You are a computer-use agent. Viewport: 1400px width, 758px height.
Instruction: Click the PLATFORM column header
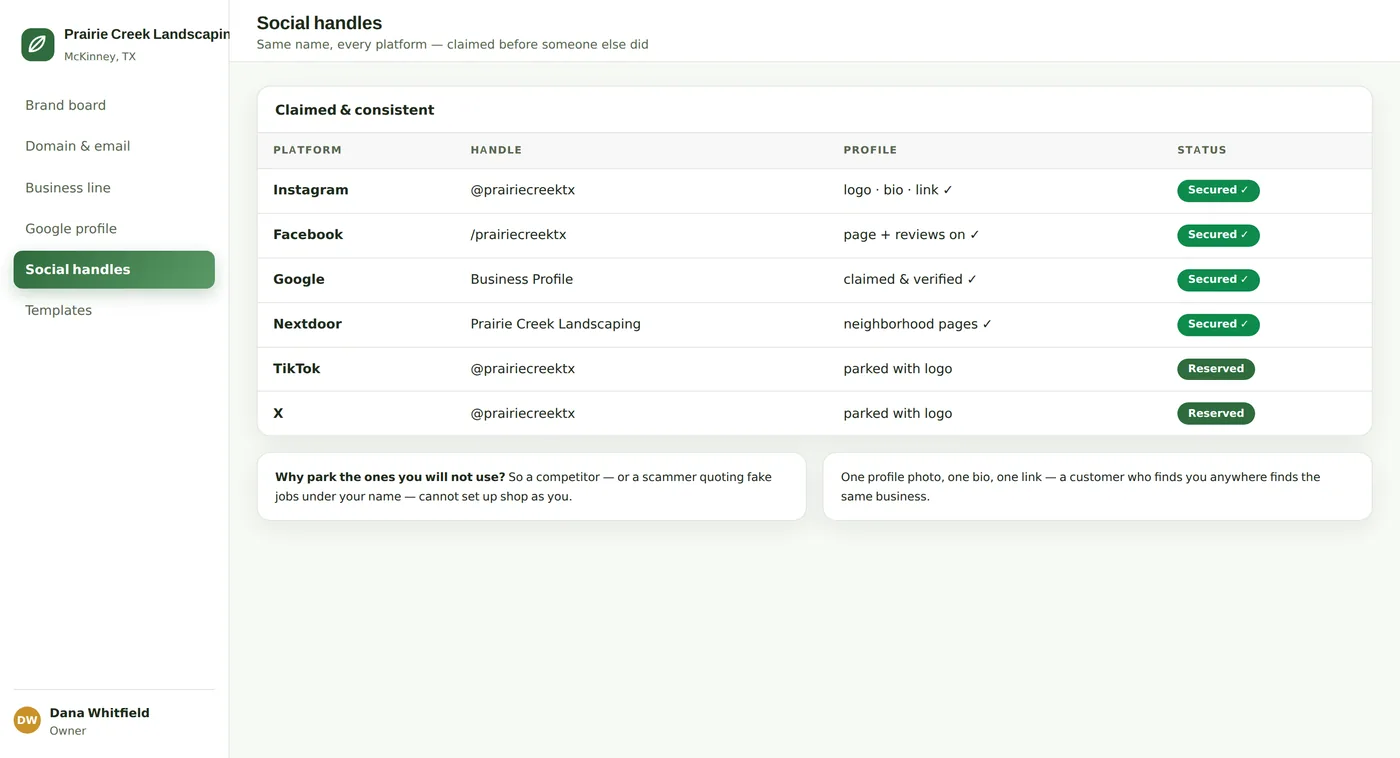click(x=307, y=150)
